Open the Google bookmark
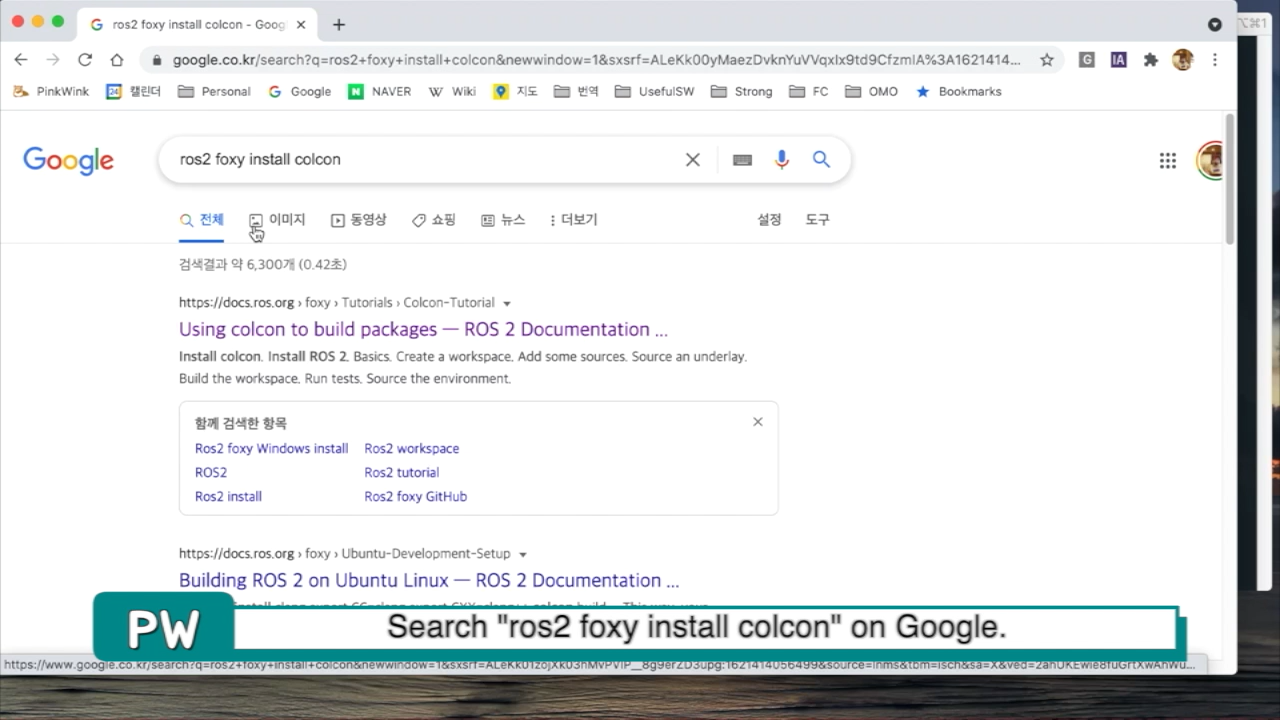 (x=300, y=91)
